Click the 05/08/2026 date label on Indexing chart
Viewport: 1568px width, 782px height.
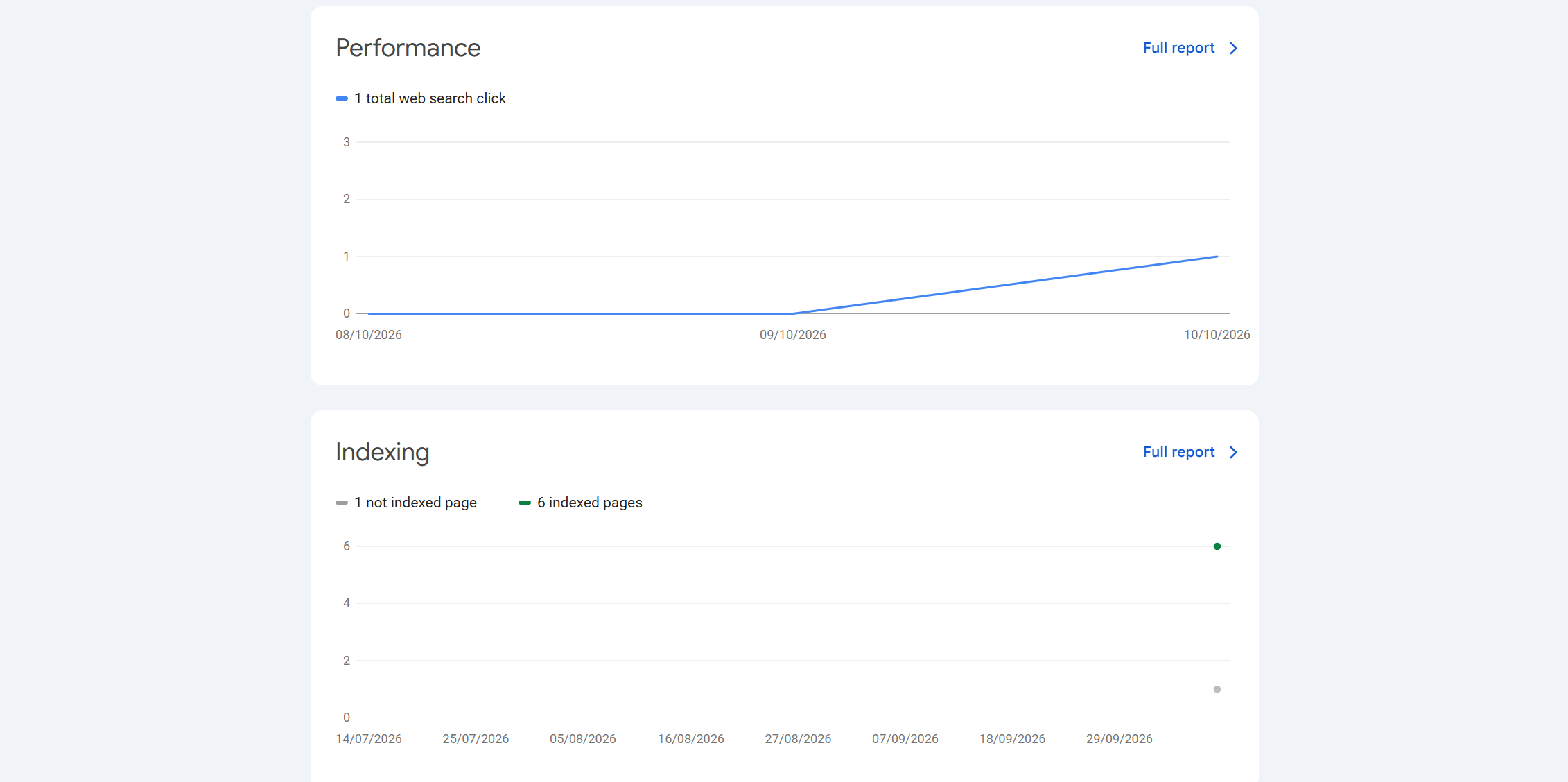[x=583, y=739]
